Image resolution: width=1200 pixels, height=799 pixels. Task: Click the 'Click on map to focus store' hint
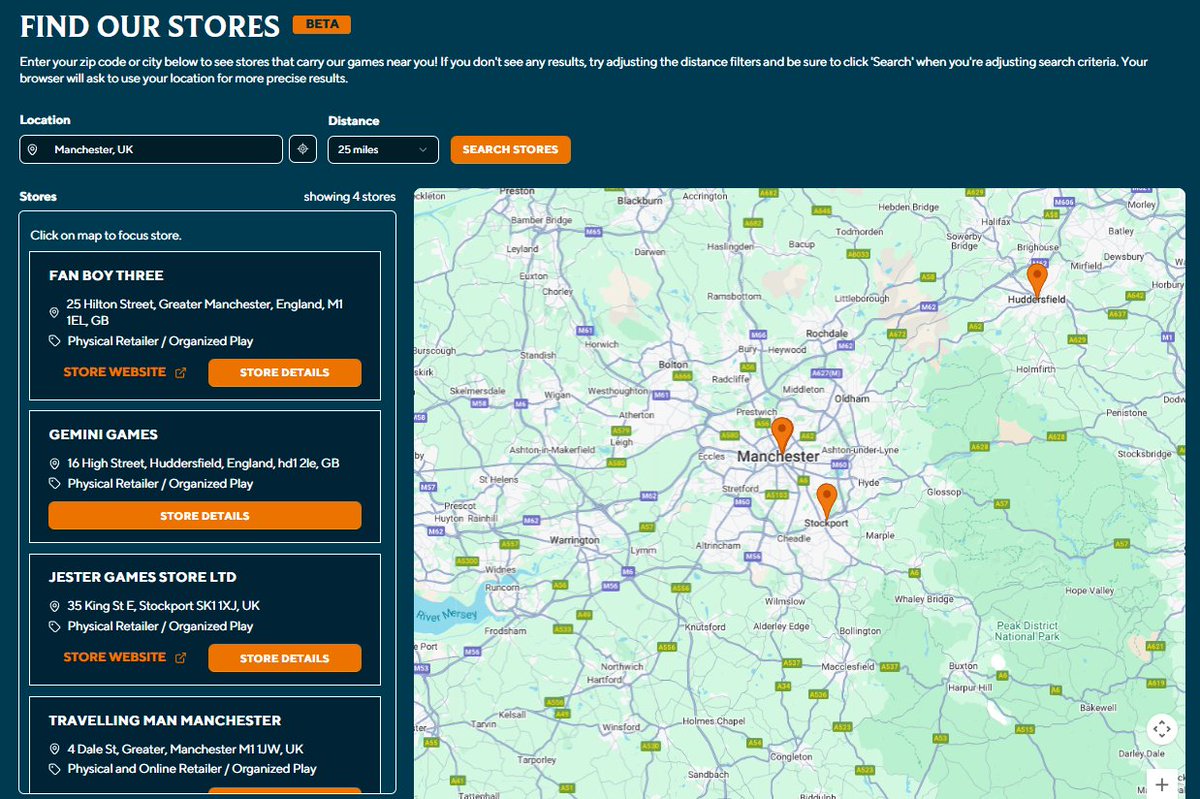coord(106,236)
